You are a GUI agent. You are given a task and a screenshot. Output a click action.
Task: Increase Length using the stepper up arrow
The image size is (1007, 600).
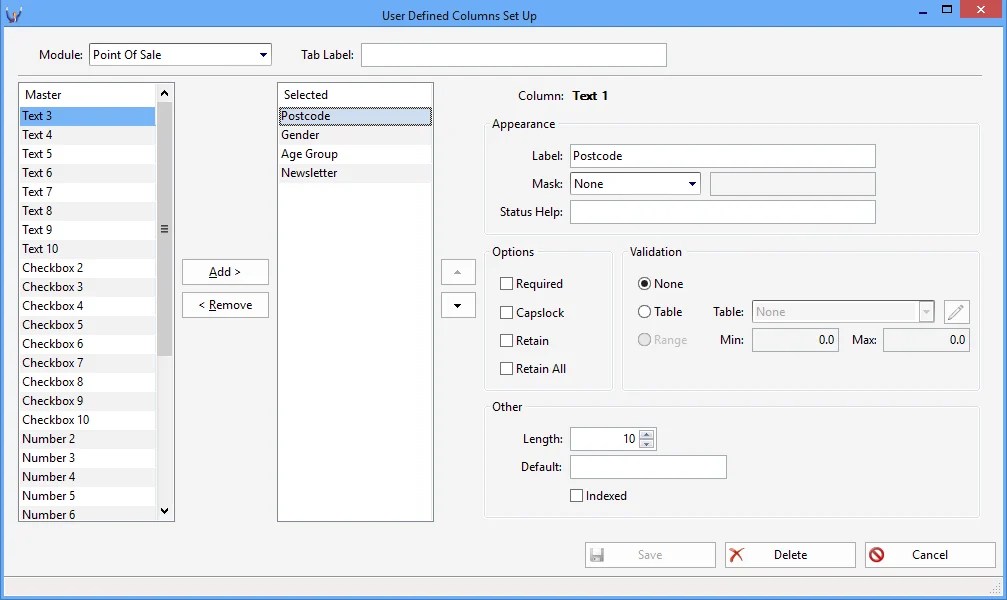[x=646, y=433]
